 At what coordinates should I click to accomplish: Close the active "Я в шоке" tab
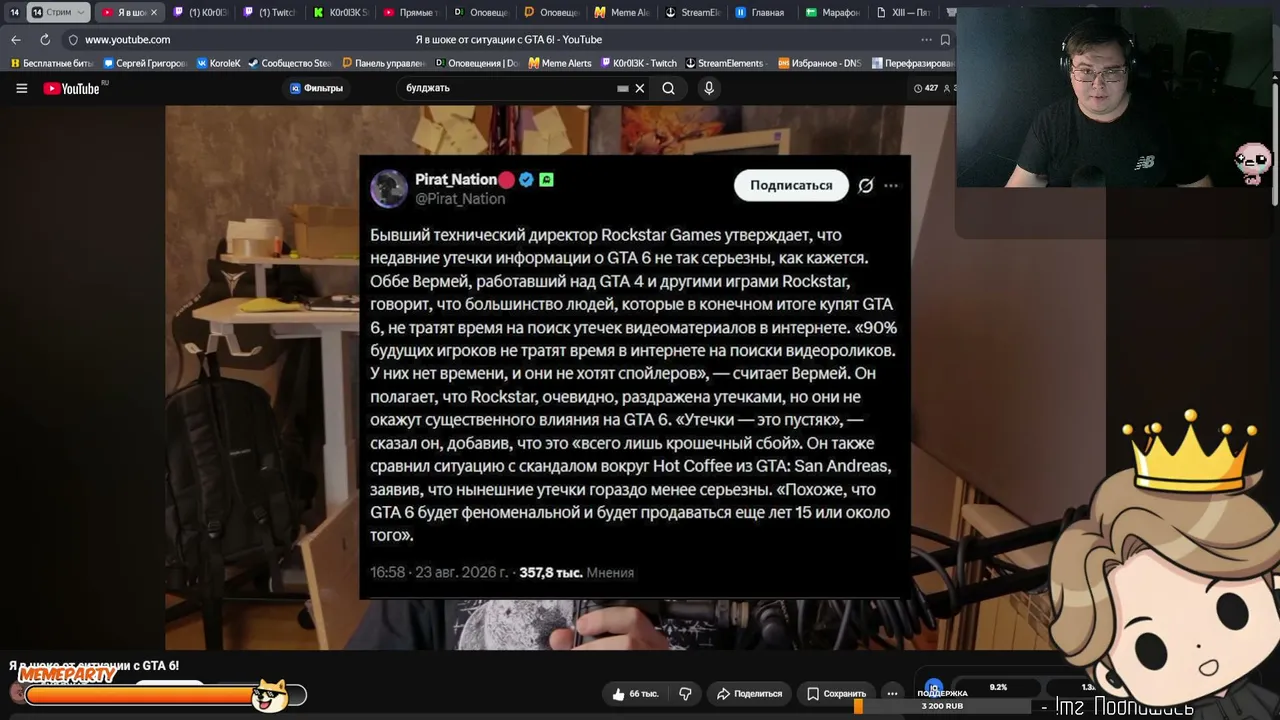pyautogui.click(x=153, y=13)
